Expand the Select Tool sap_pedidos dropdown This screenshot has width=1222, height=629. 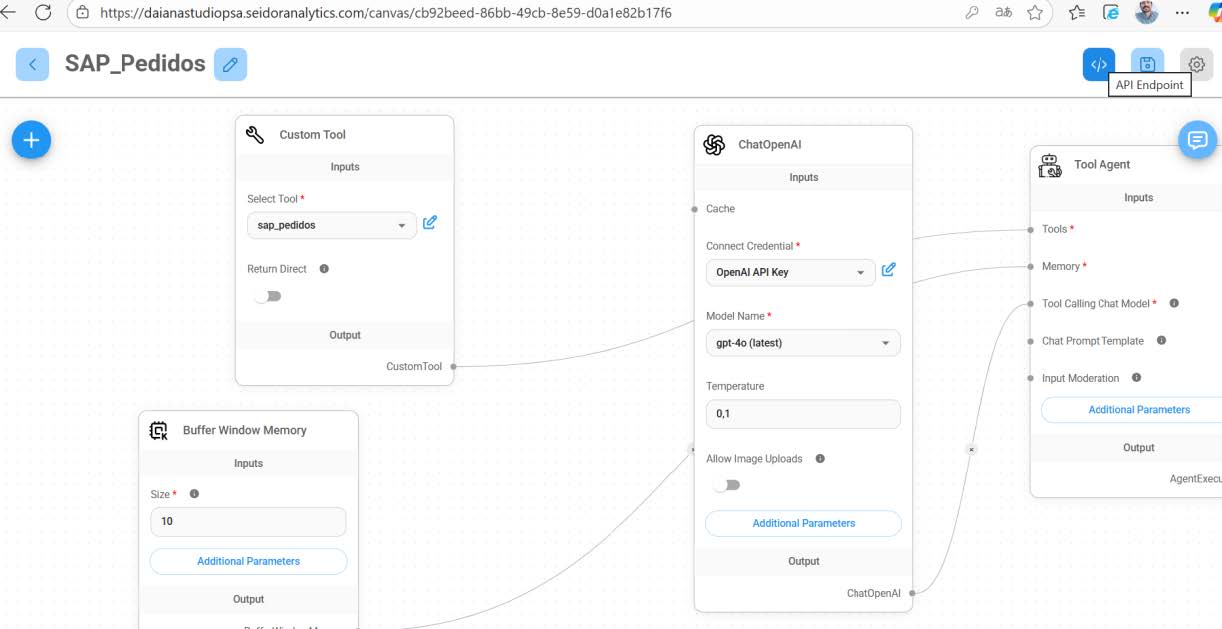point(331,226)
